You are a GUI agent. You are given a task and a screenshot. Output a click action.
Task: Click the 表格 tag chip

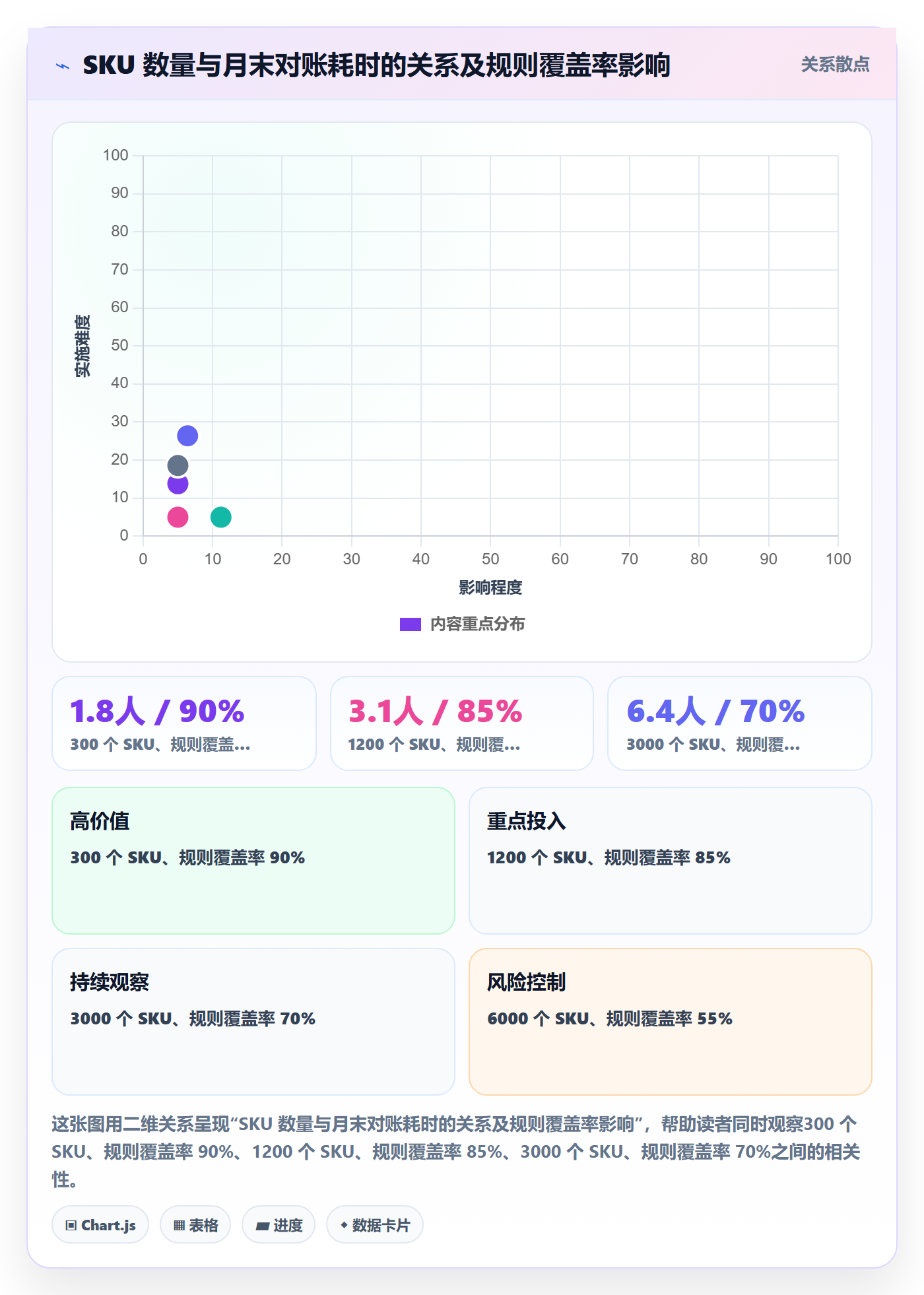click(195, 1225)
